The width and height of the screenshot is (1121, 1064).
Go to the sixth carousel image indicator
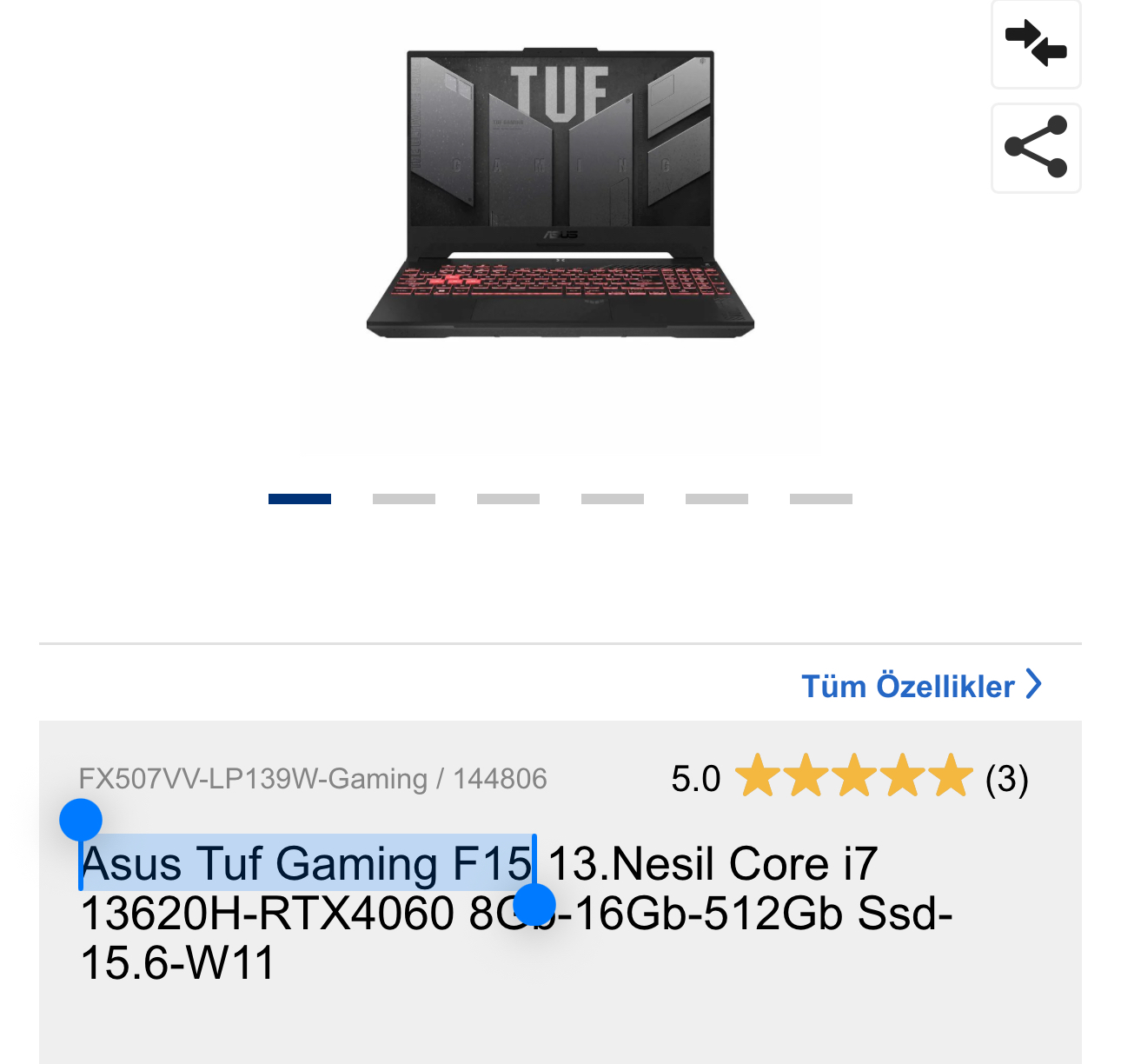coord(821,499)
